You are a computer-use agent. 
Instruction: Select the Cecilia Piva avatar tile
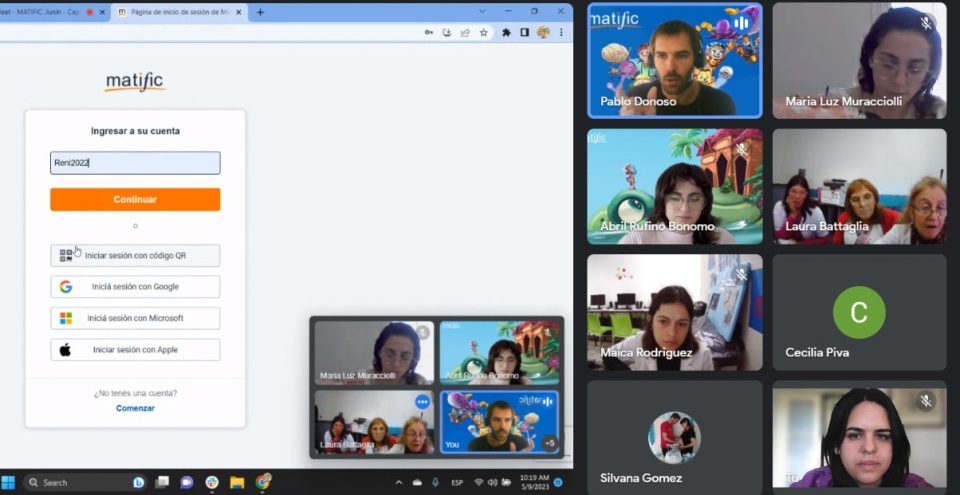coord(860,312)
